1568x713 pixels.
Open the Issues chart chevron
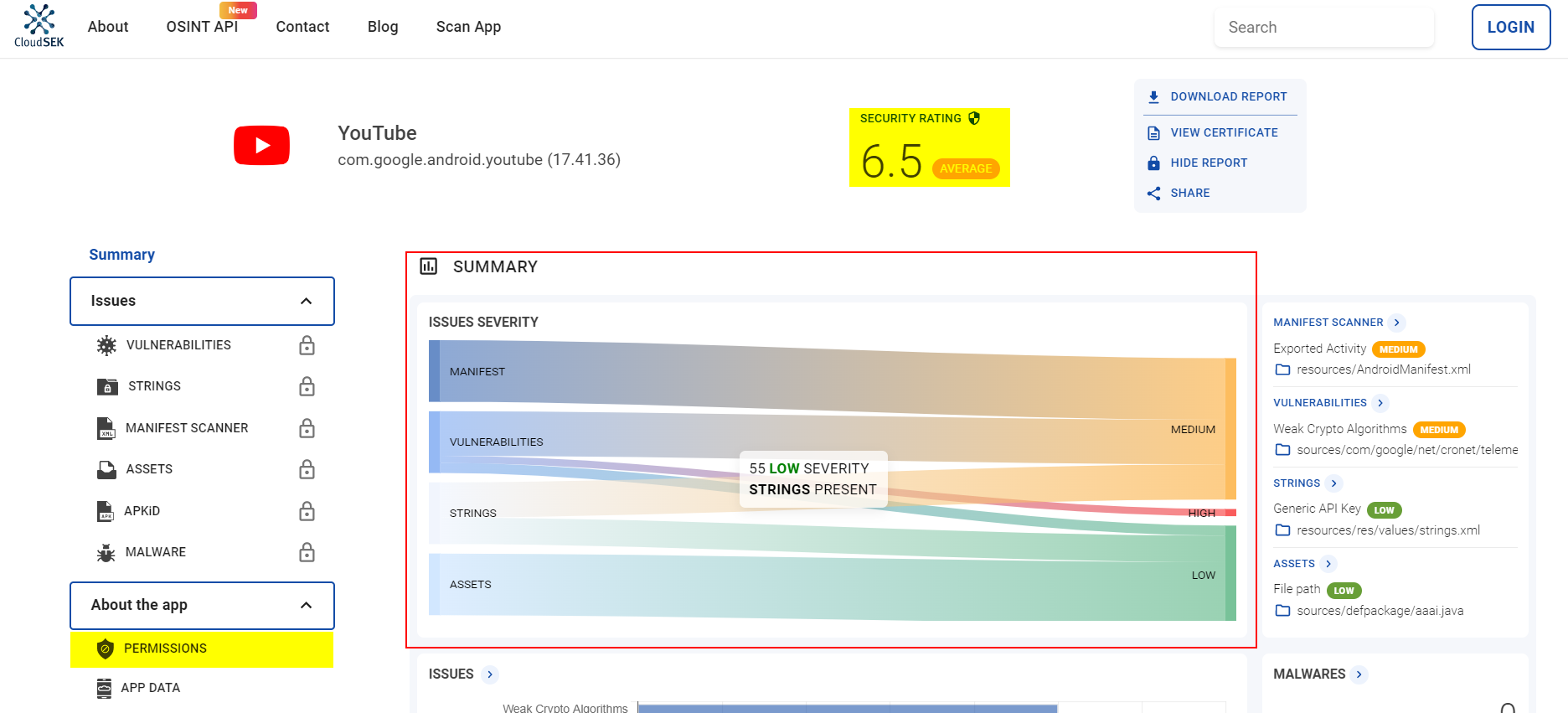point(490,674)
